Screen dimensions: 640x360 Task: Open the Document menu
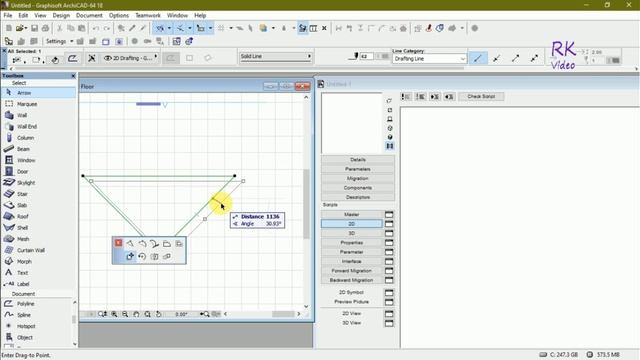click(x=89, y=15)
